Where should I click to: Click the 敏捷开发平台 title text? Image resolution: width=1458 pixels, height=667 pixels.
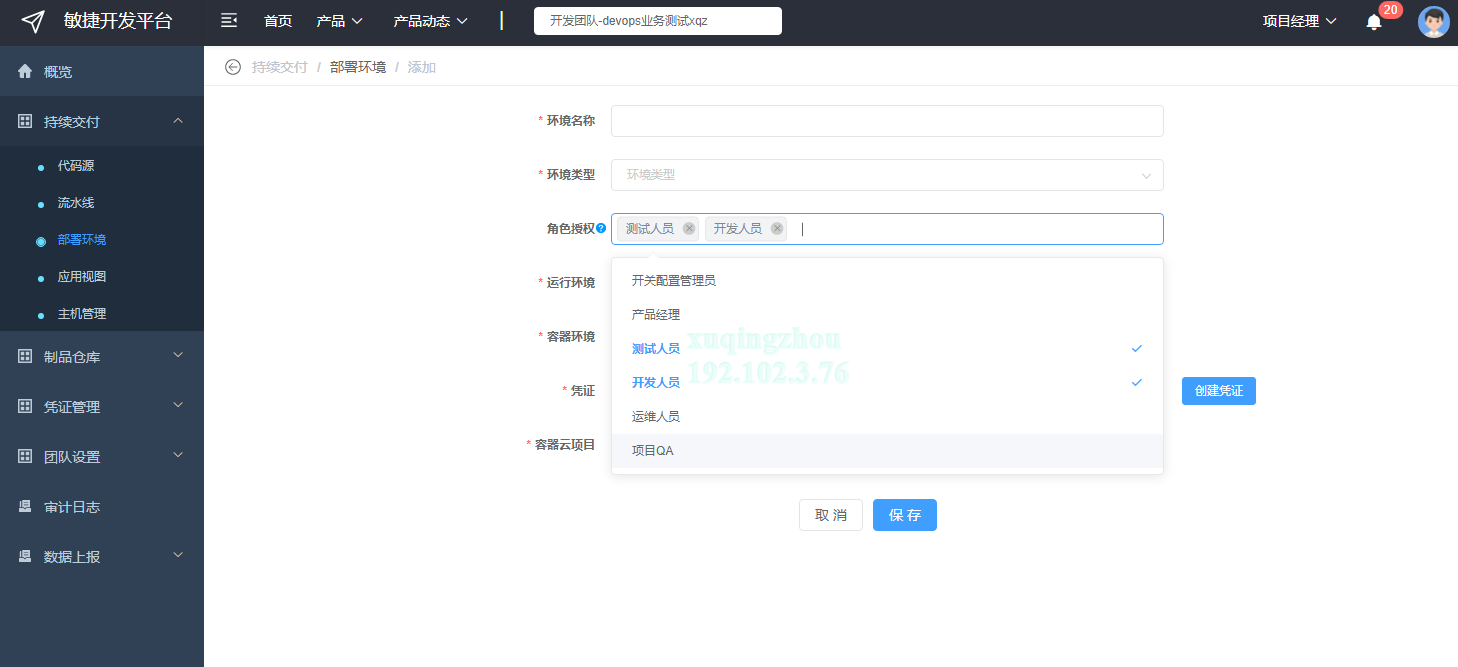118,21
